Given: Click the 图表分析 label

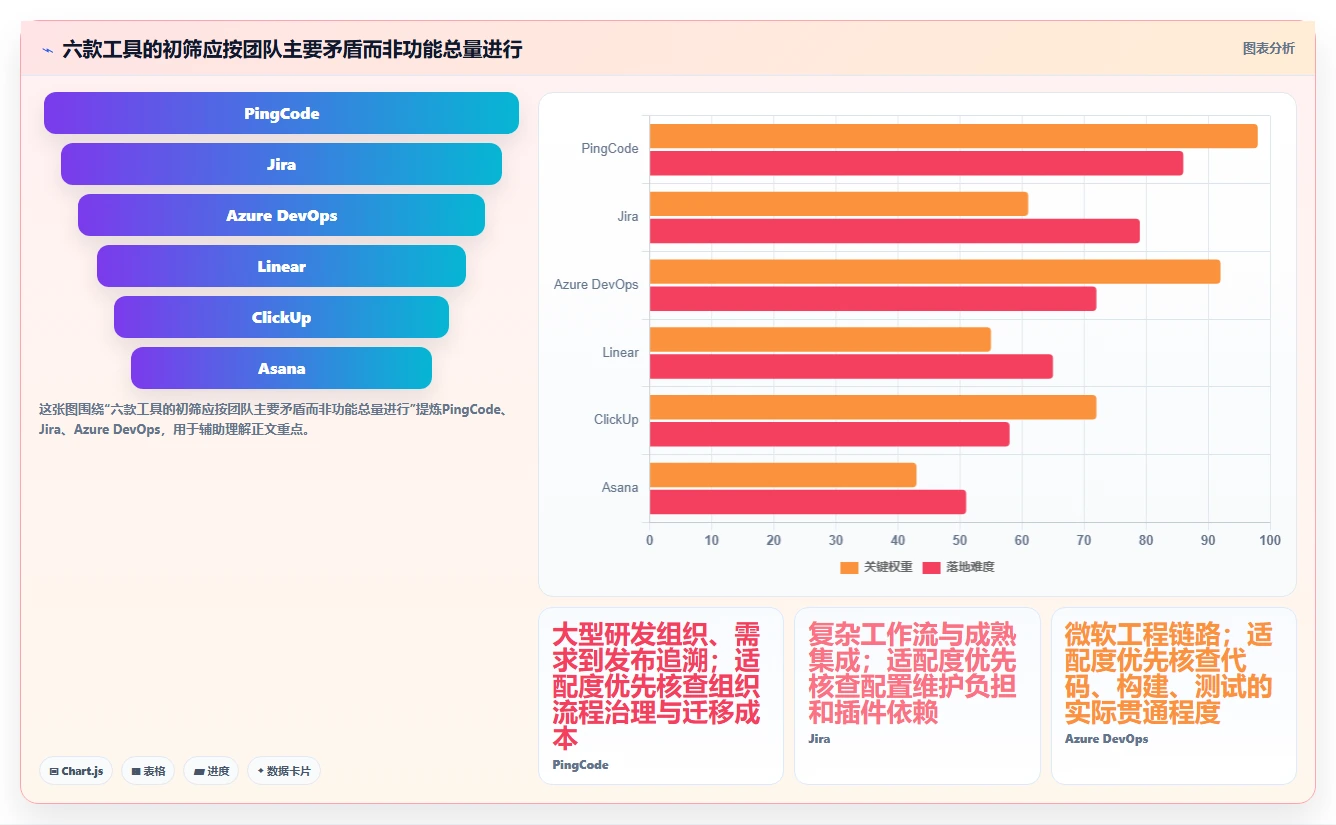Looking at the screenshot, I should tap(1268, 48).
